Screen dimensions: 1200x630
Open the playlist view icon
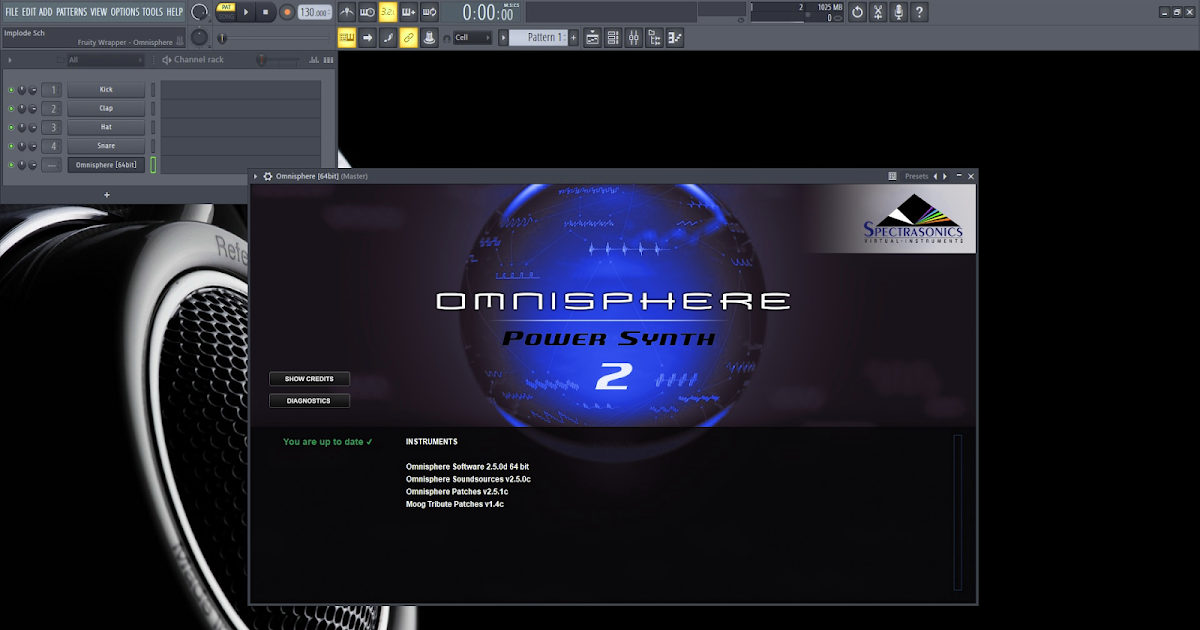pyautogui.click(x=593, y=38)
